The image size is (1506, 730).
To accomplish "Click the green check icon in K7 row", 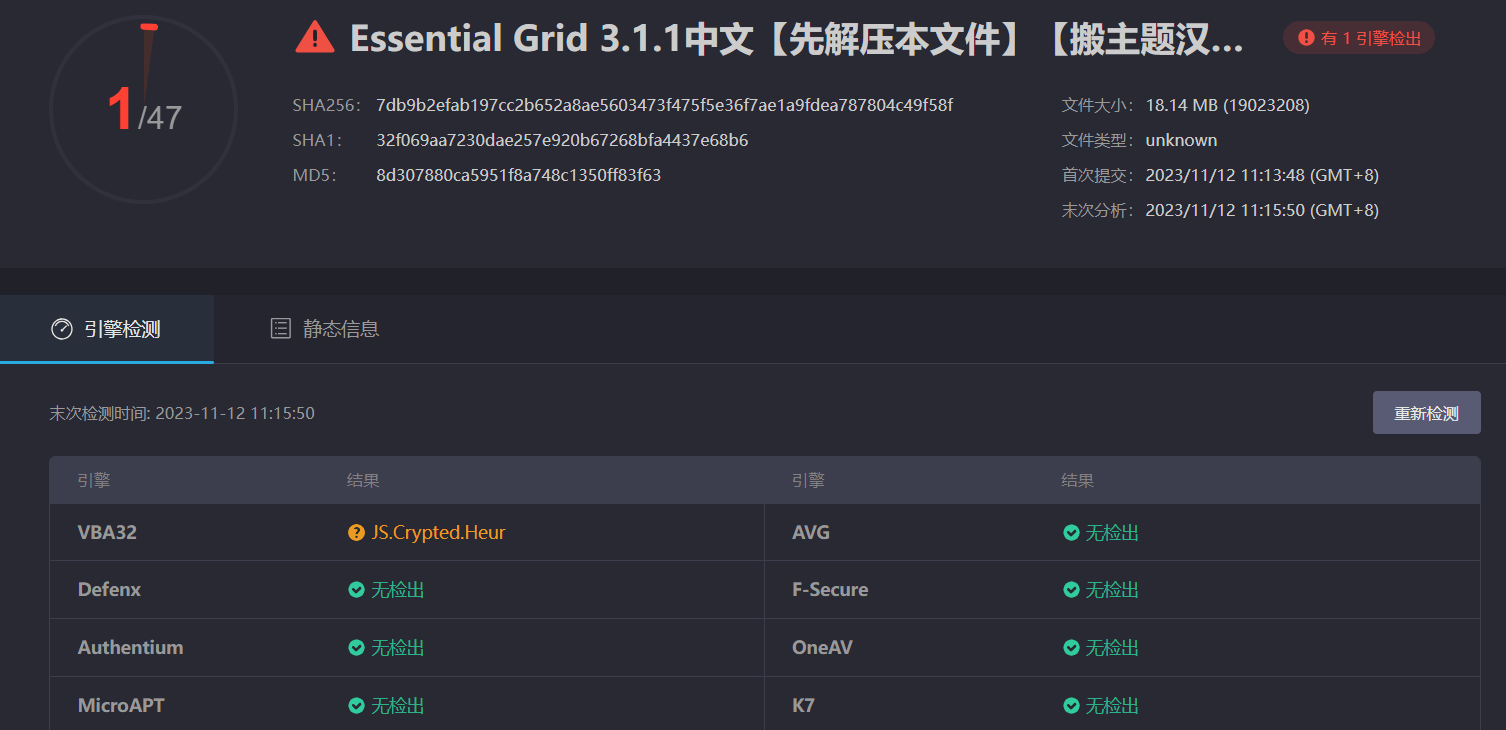I will [x=1071, y=706].
